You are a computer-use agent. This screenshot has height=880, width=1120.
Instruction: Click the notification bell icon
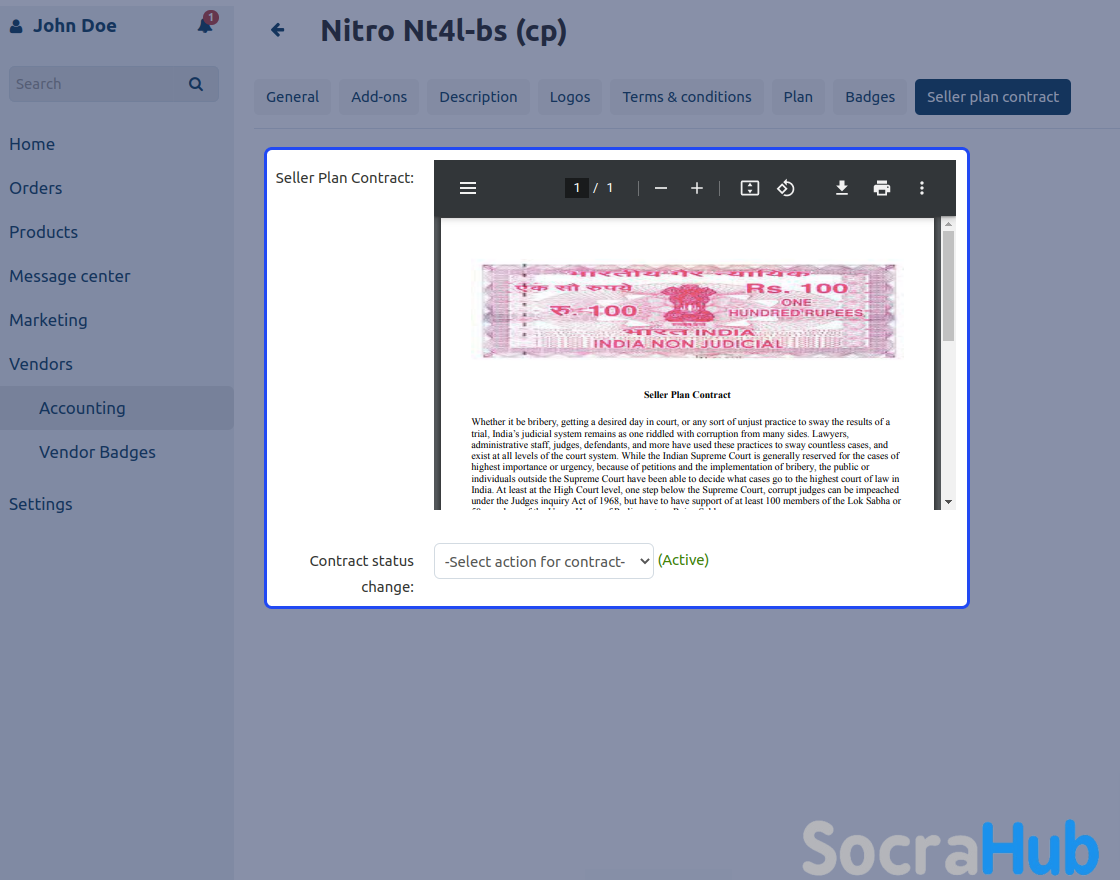tap(206, 26)
